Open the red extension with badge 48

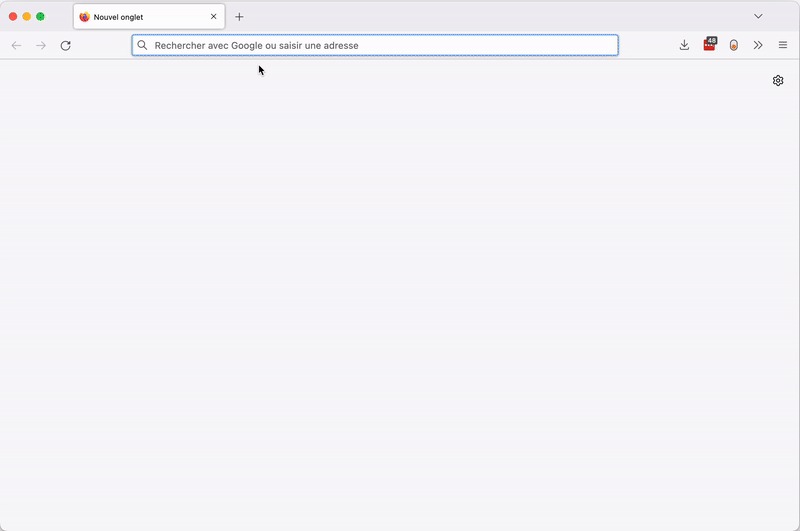[x=709, y=44]
